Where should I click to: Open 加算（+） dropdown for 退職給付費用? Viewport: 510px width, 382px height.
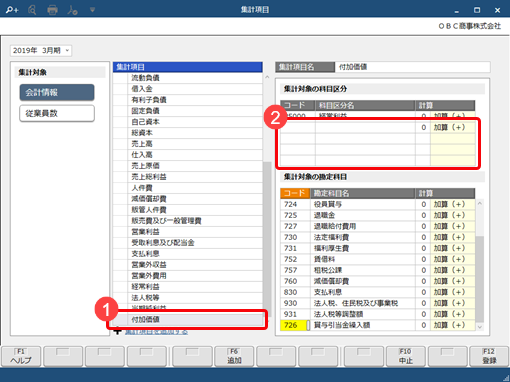[x=453, y=226]
